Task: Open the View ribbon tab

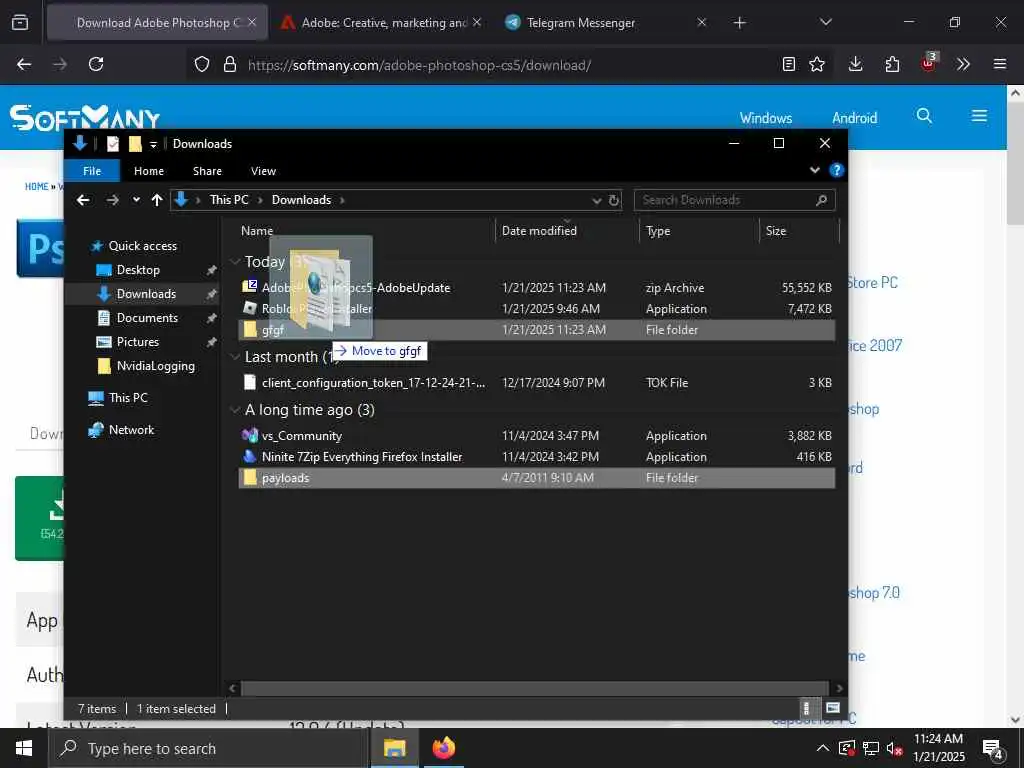Action: (263, 170)
